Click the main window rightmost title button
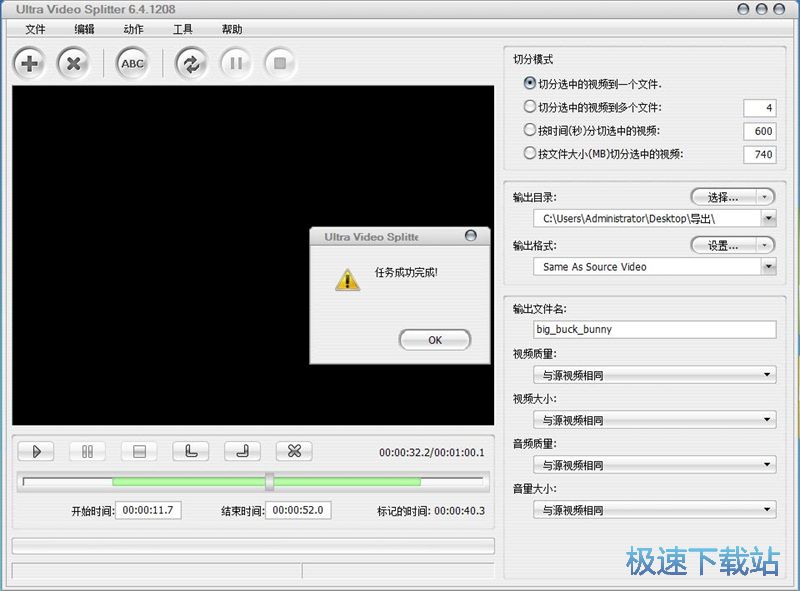800x591 pixels. pos(779,9)
